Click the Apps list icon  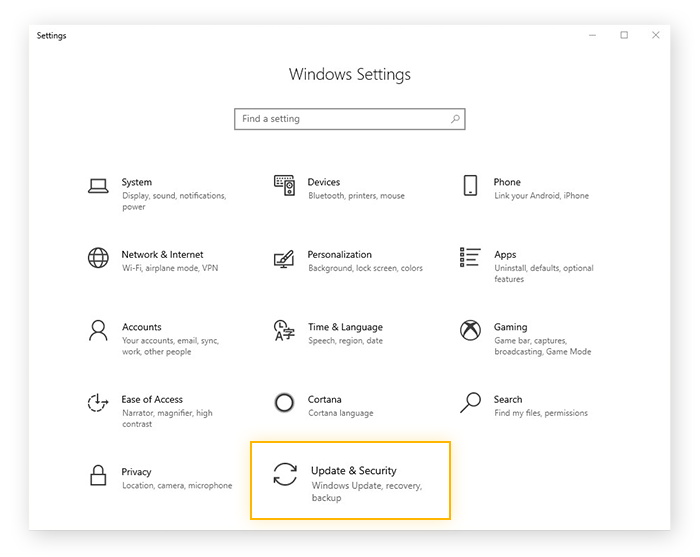click(x=470, y=257)
